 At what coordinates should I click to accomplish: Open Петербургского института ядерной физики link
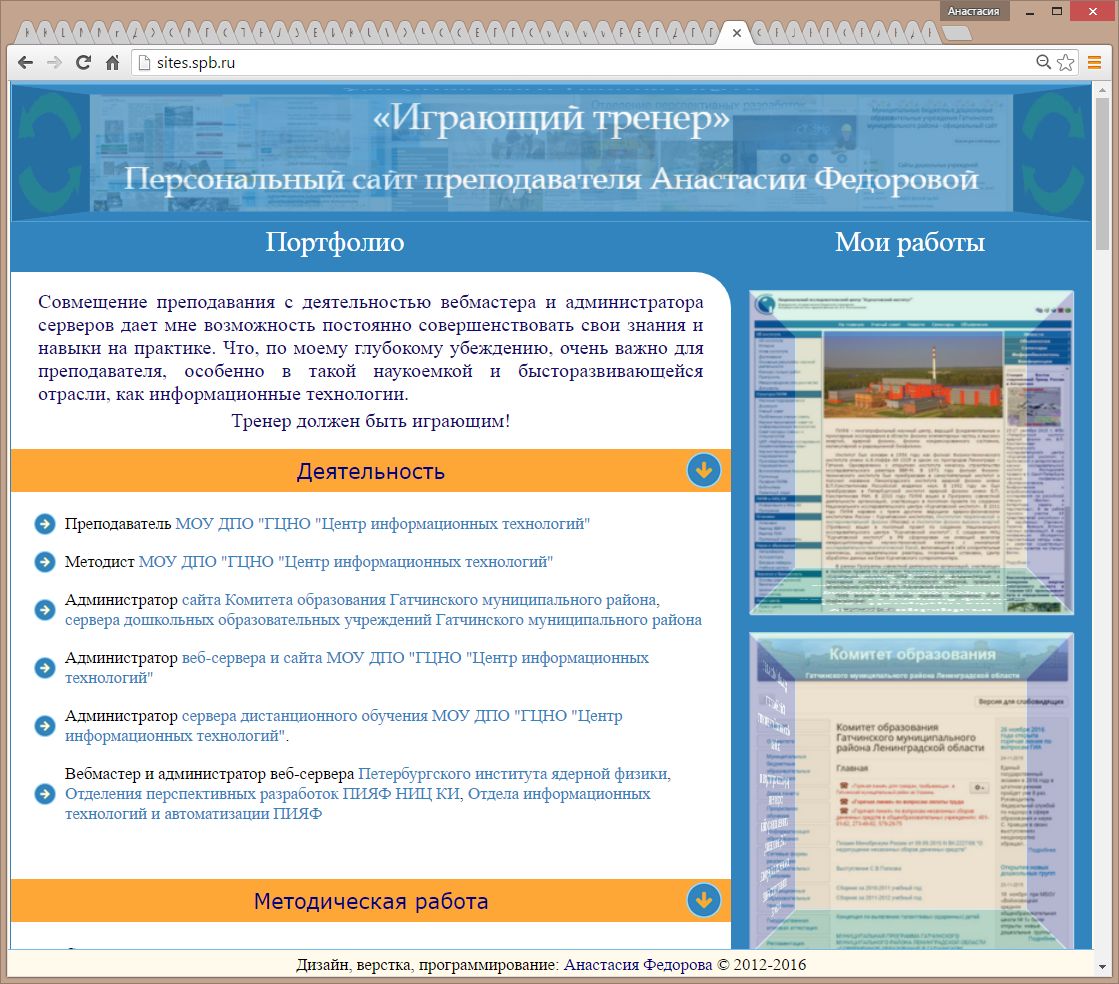(514, 773)
